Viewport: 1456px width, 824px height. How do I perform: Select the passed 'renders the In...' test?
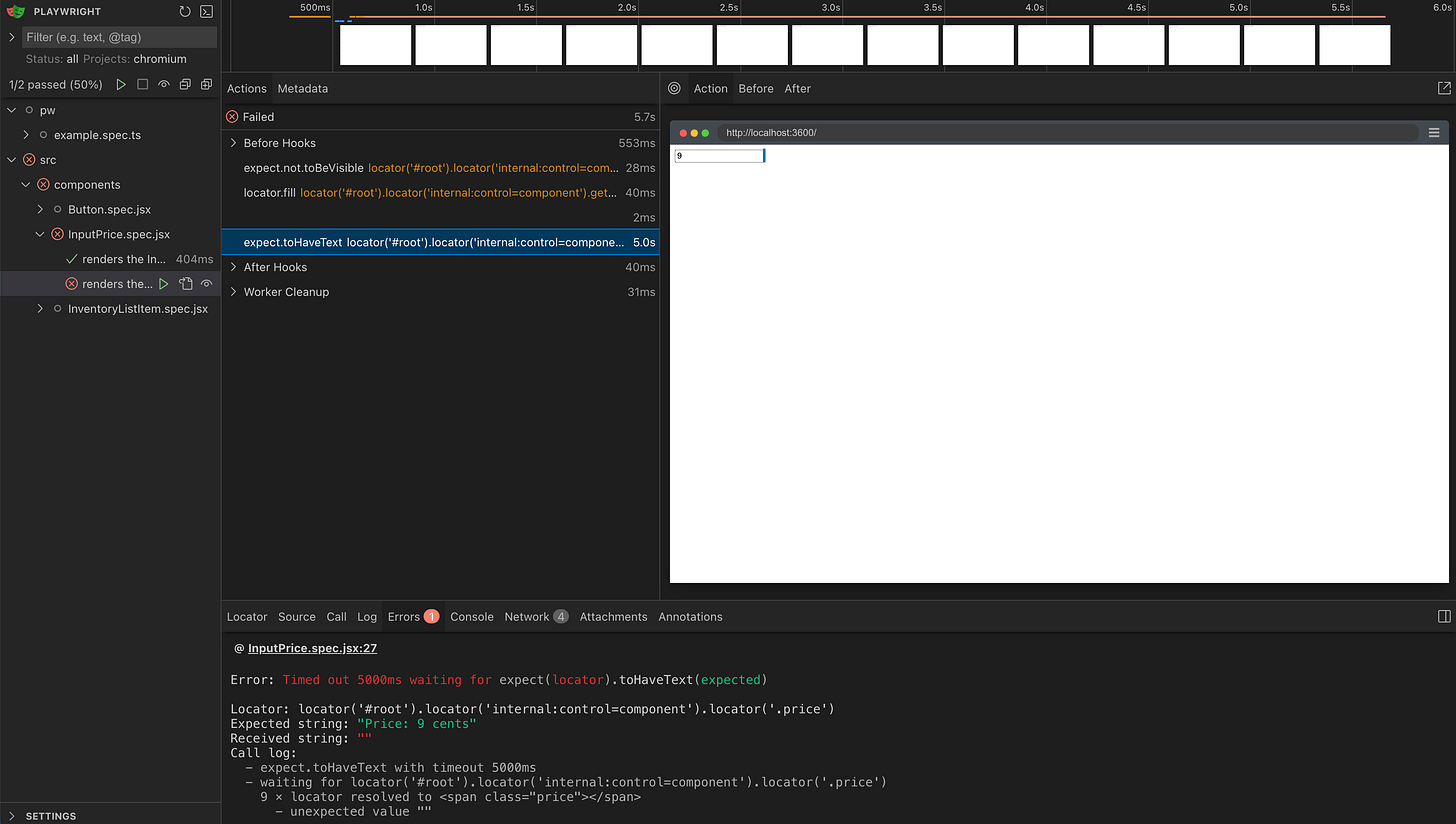click(x=110, y=259)
